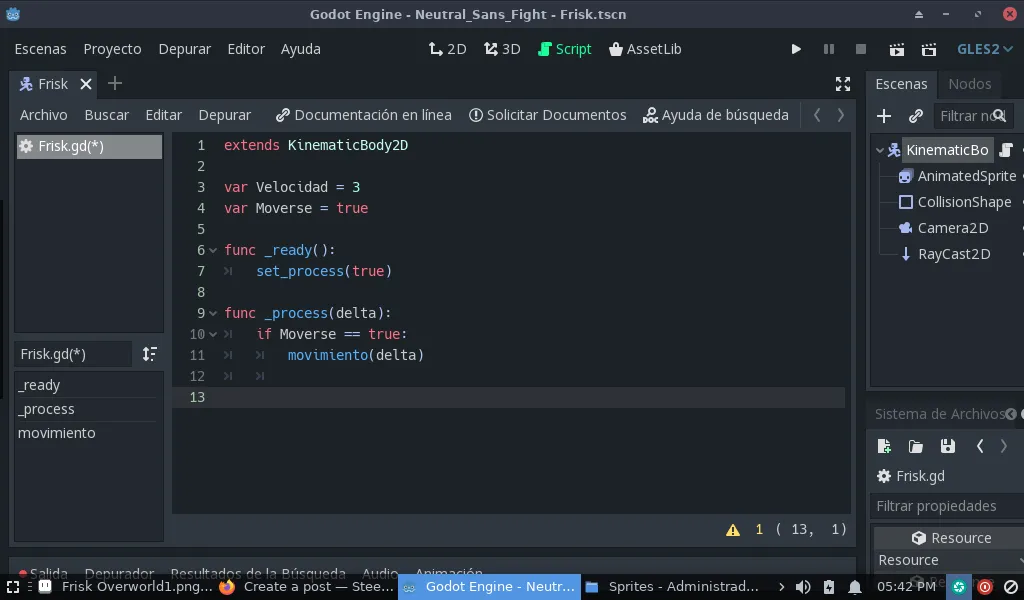Save the current resource
Screen dimensions: 1024x600
point(948,447)
